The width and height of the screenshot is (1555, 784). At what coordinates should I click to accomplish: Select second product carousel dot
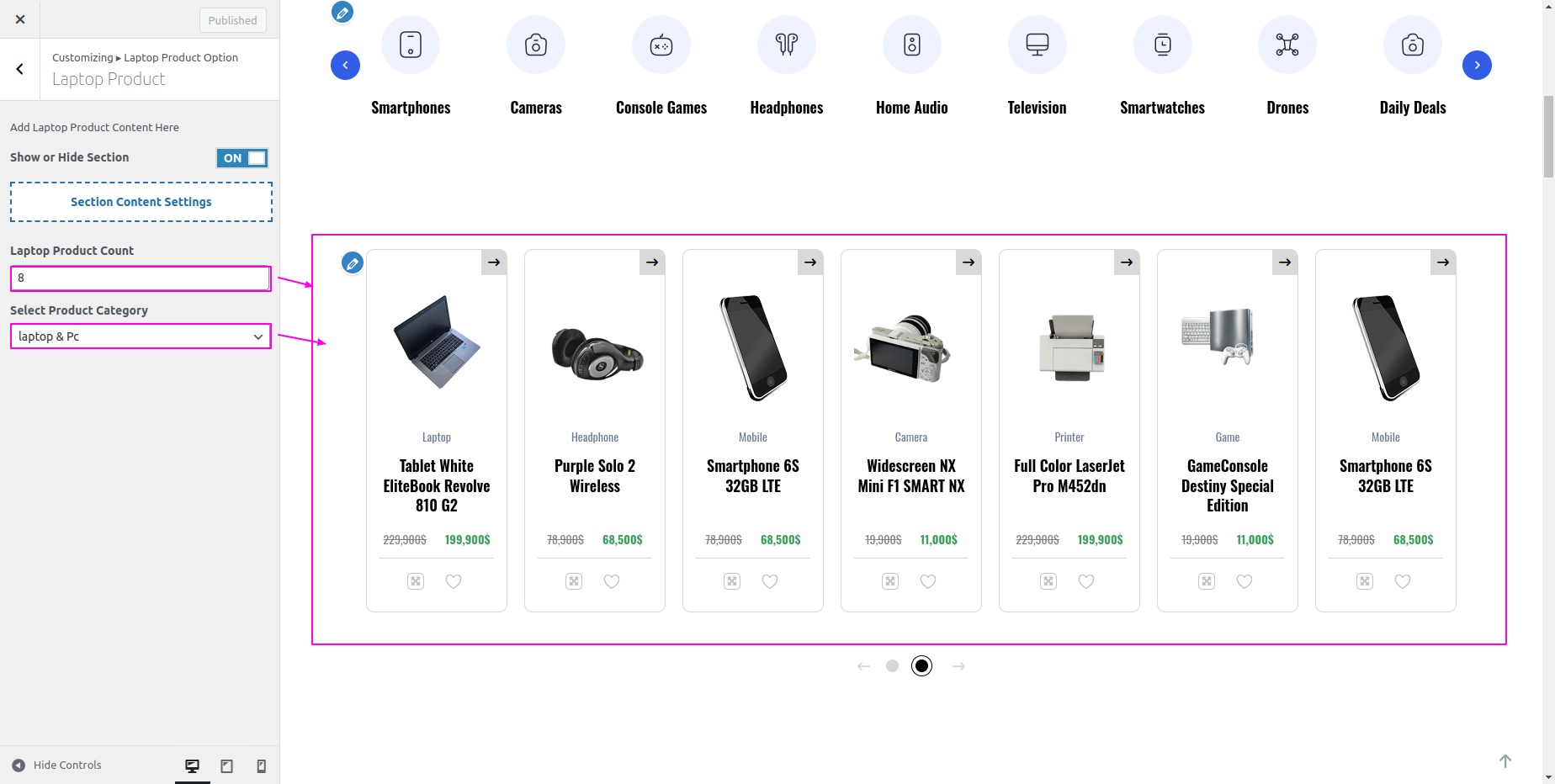tap(922, 666)
